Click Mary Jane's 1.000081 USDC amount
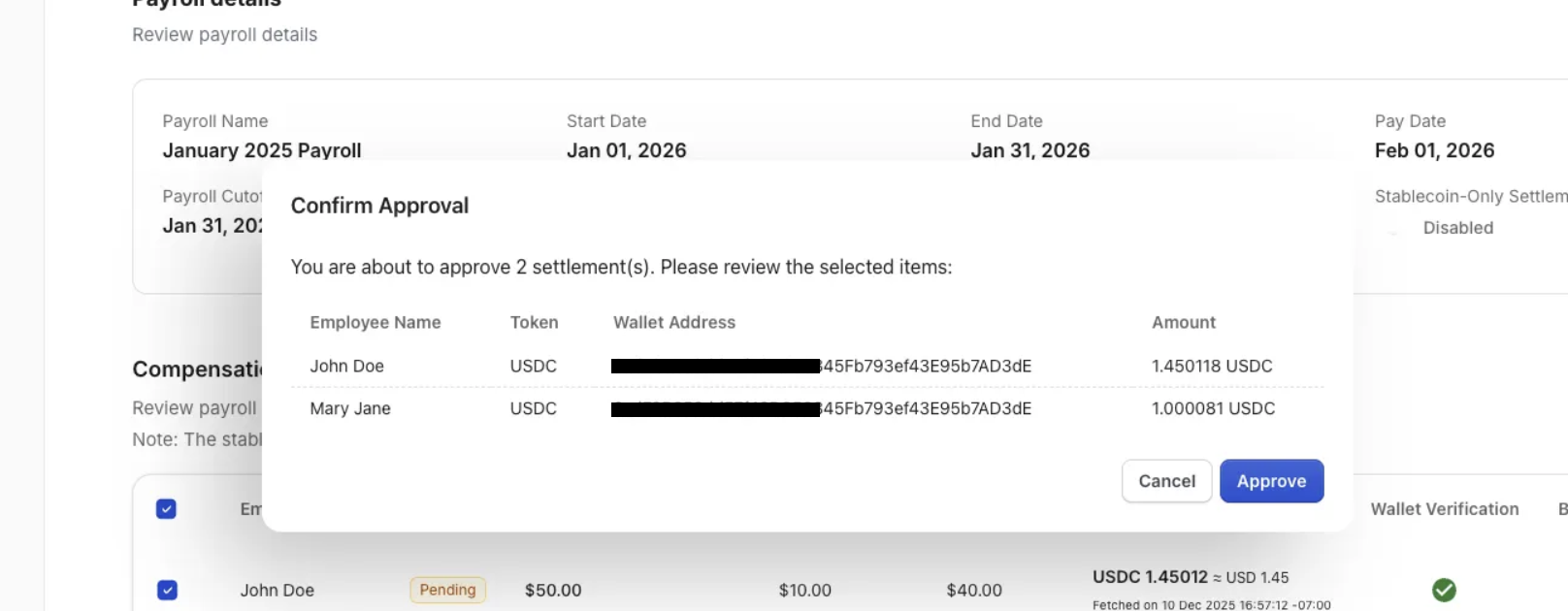Viewport: 1568px width, 611px height. click(x=1213, y=408)
